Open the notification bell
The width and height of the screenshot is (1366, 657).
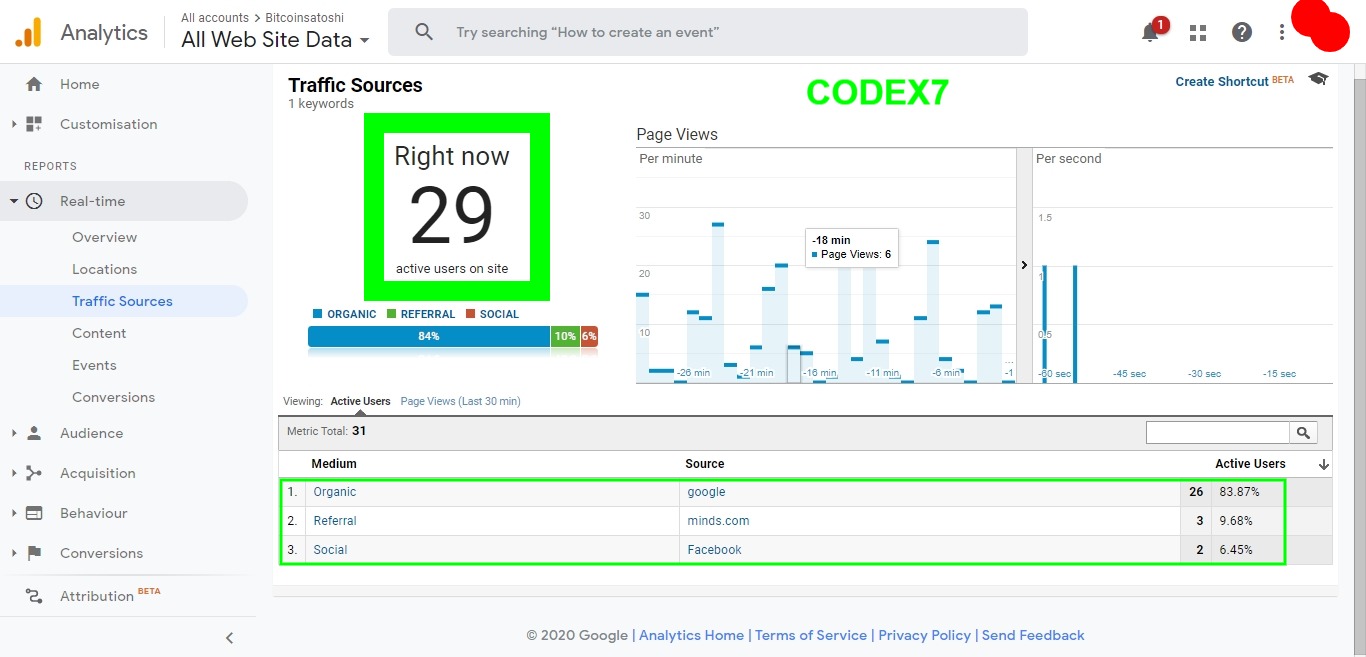[x=1150, y=32]
